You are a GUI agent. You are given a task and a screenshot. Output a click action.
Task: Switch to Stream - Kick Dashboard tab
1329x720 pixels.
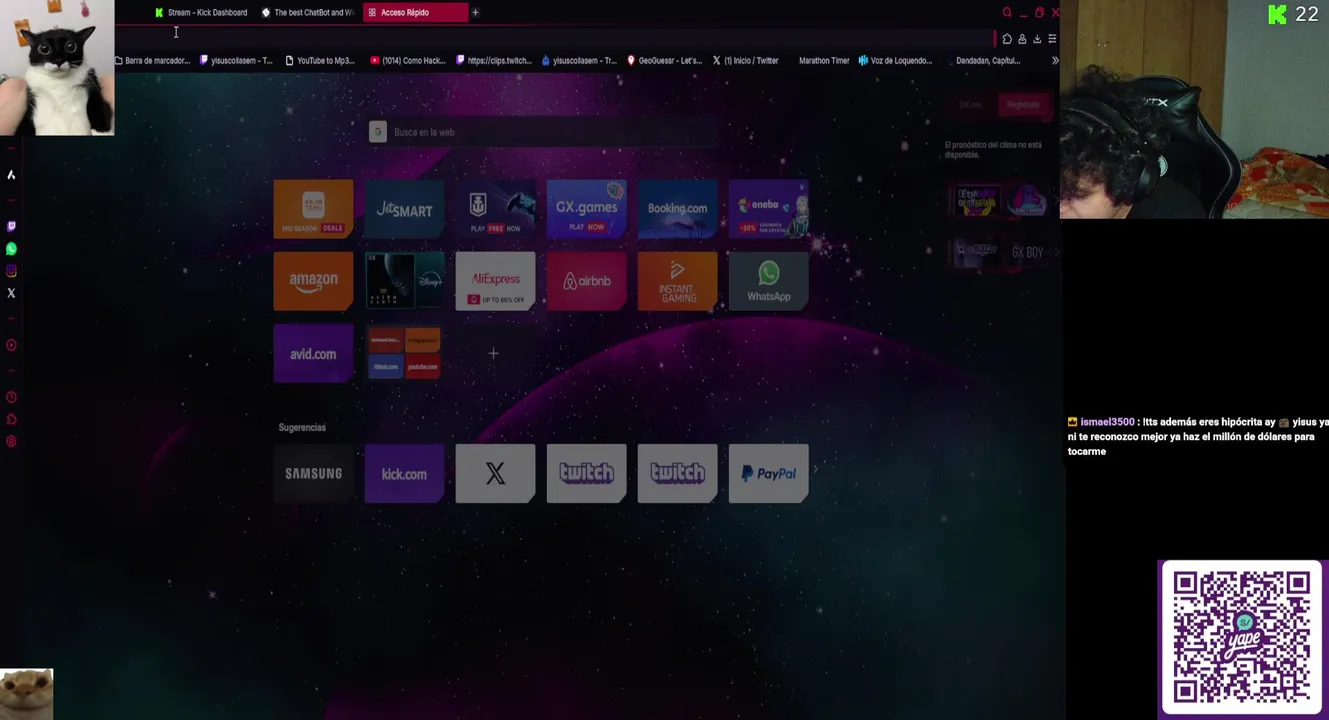201,13
